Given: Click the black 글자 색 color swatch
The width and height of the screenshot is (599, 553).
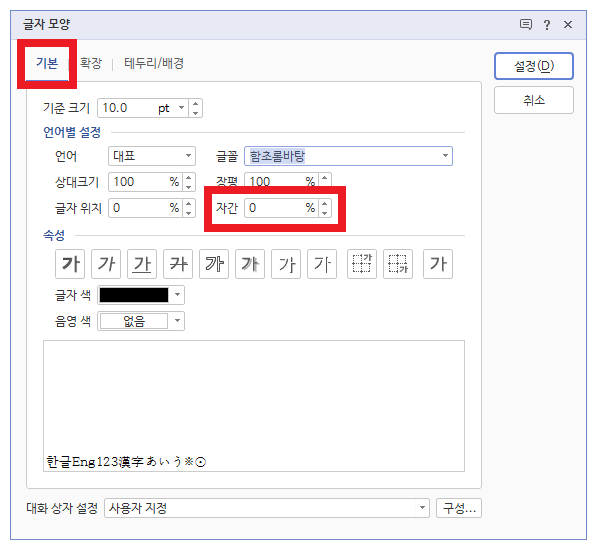Looking at the screenshot, I should [134, 295].
